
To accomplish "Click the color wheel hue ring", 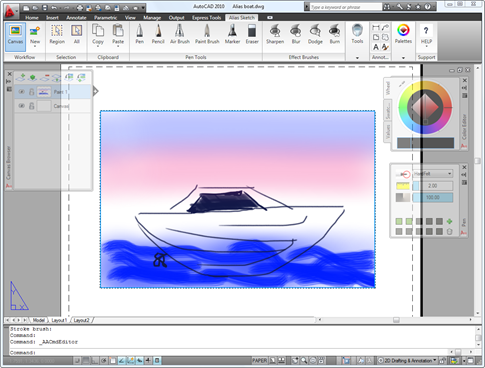I will pos(403,107).
